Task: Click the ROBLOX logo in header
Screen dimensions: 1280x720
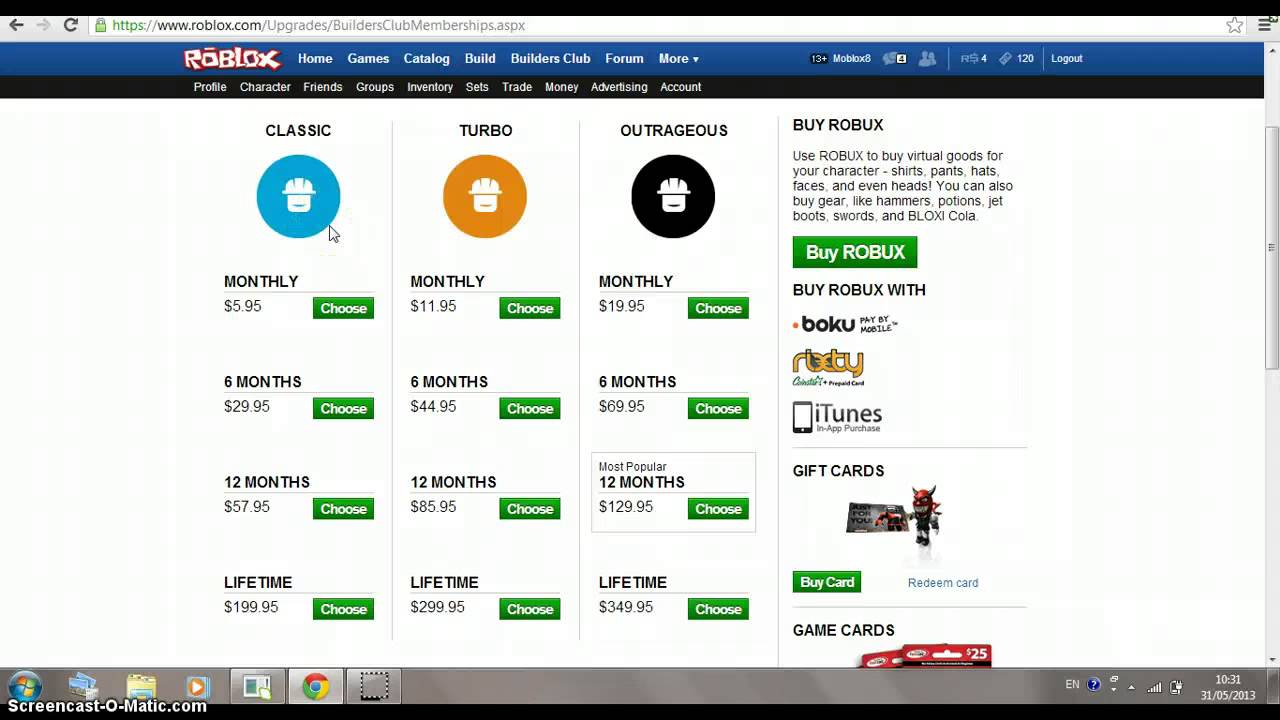Action: click(x=232, y=59)
